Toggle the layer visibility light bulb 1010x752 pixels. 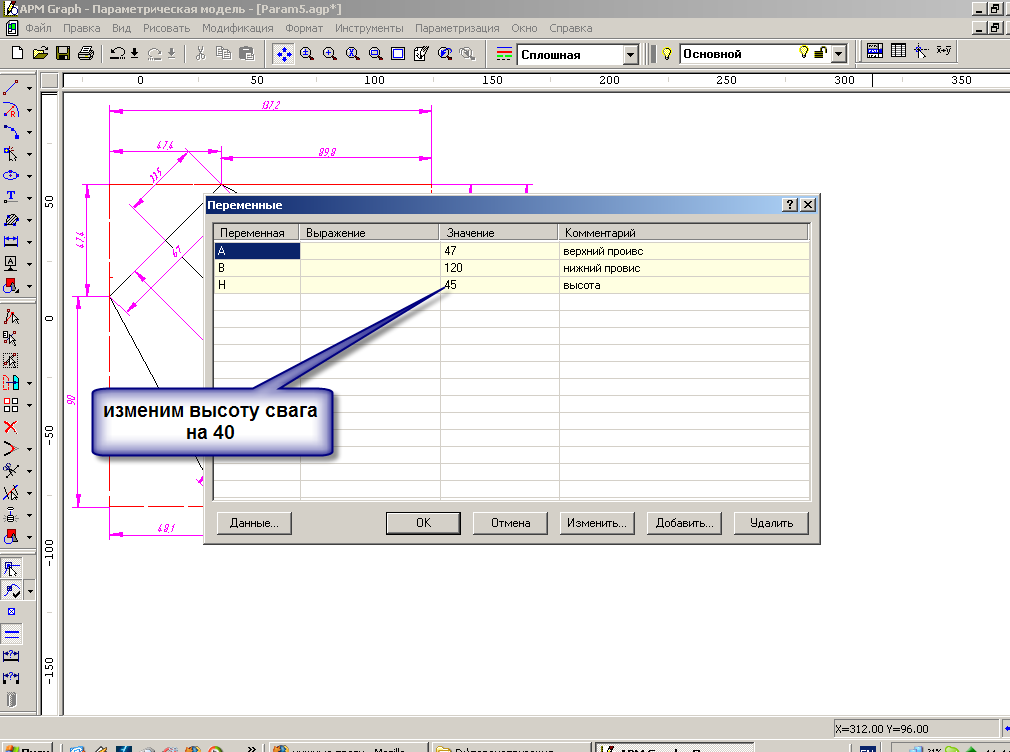[803, 54]
